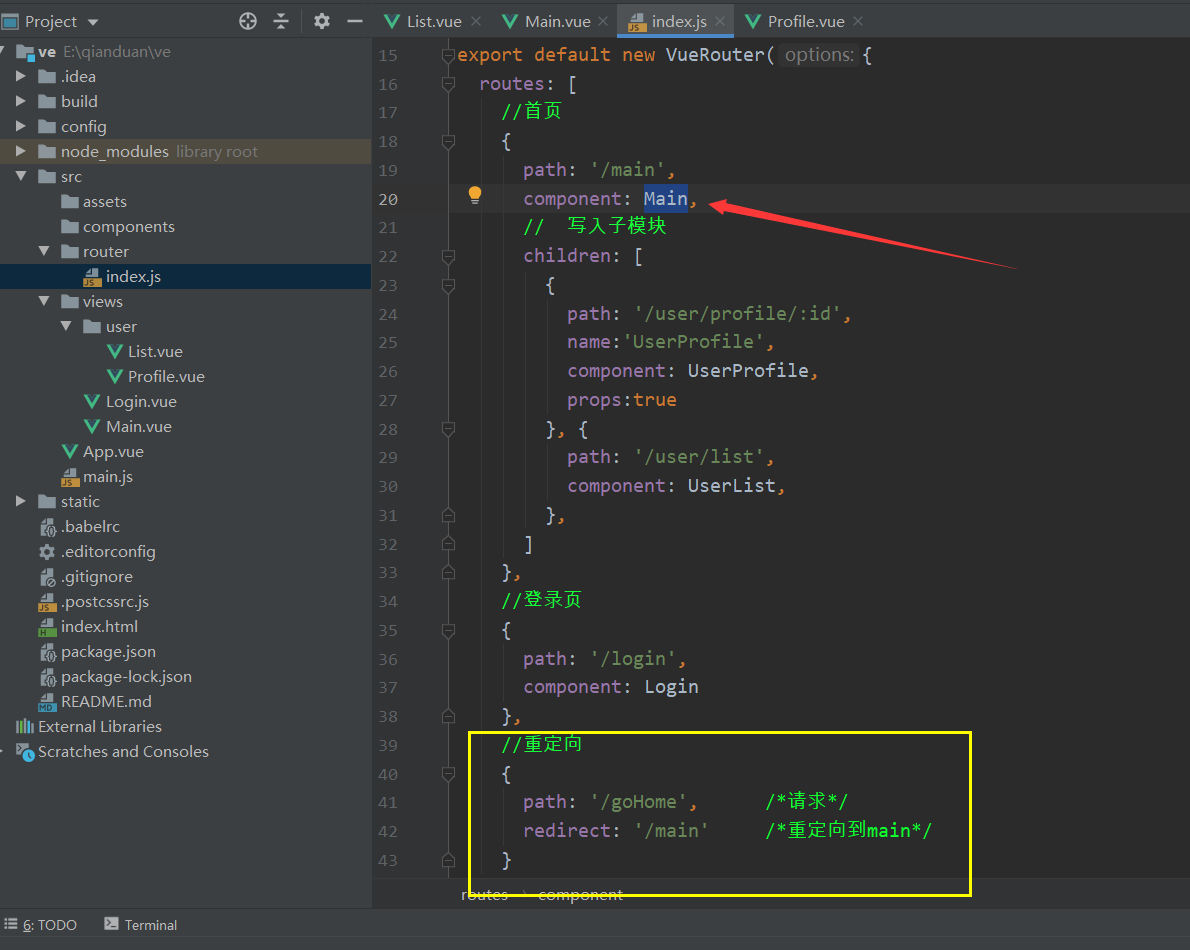Click the options parameter hint on line 15
Viewport: 1190px width, 950px height.
(818, 55)
